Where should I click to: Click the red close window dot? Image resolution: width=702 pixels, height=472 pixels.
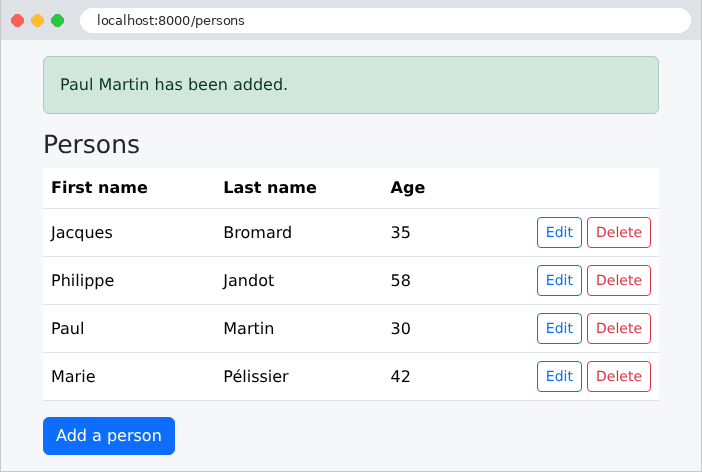coord(17,21)
